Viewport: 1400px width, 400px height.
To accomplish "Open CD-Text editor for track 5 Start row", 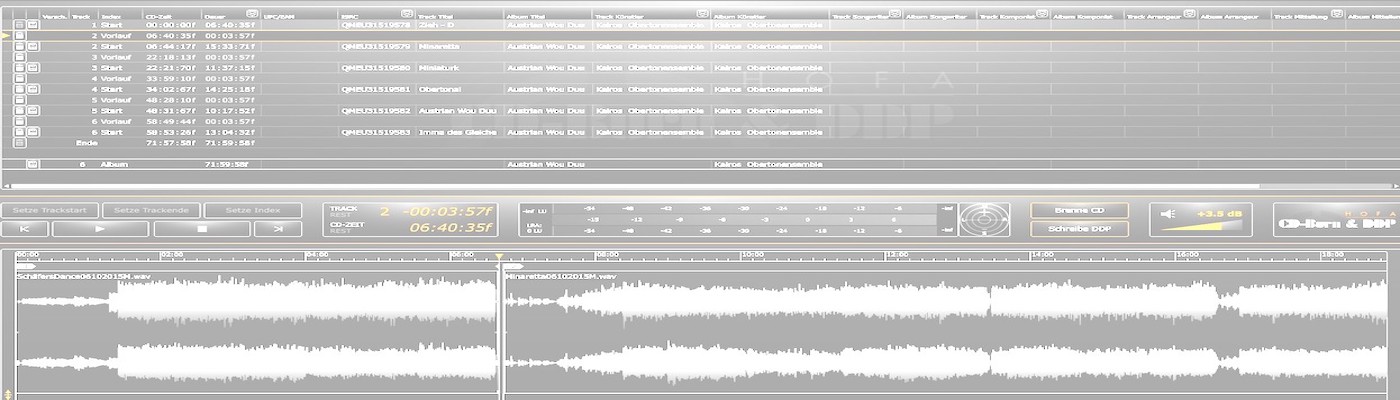I will pyautogui.click(x=32, y=111).
